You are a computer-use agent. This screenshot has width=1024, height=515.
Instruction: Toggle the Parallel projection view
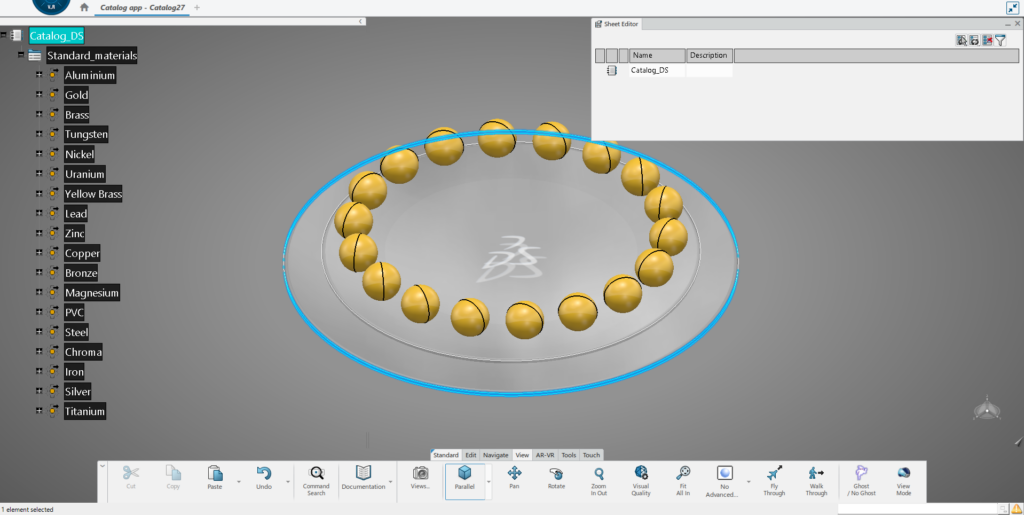[464, 474]
